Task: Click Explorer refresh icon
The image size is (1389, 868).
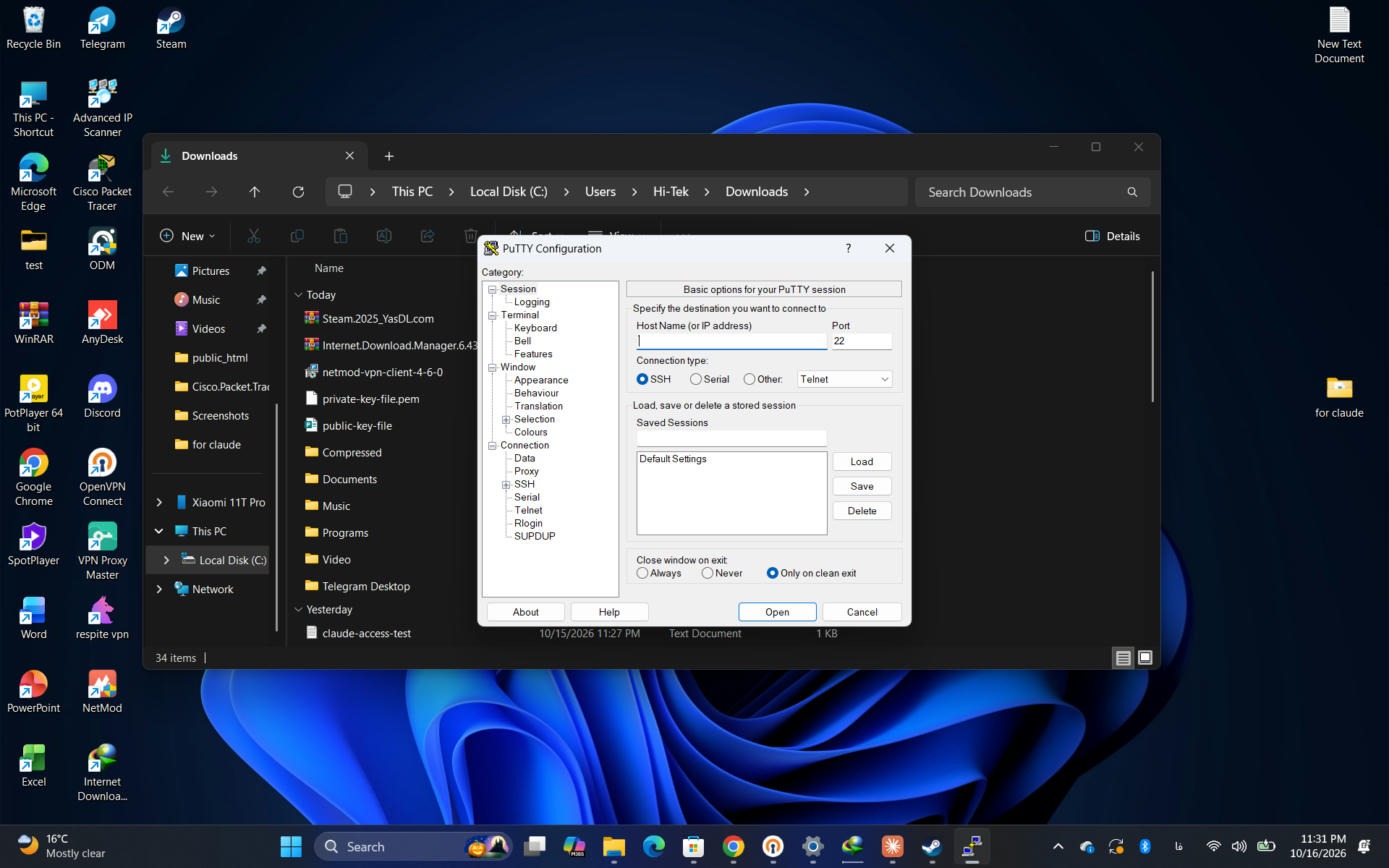Action: click(298, 192)
